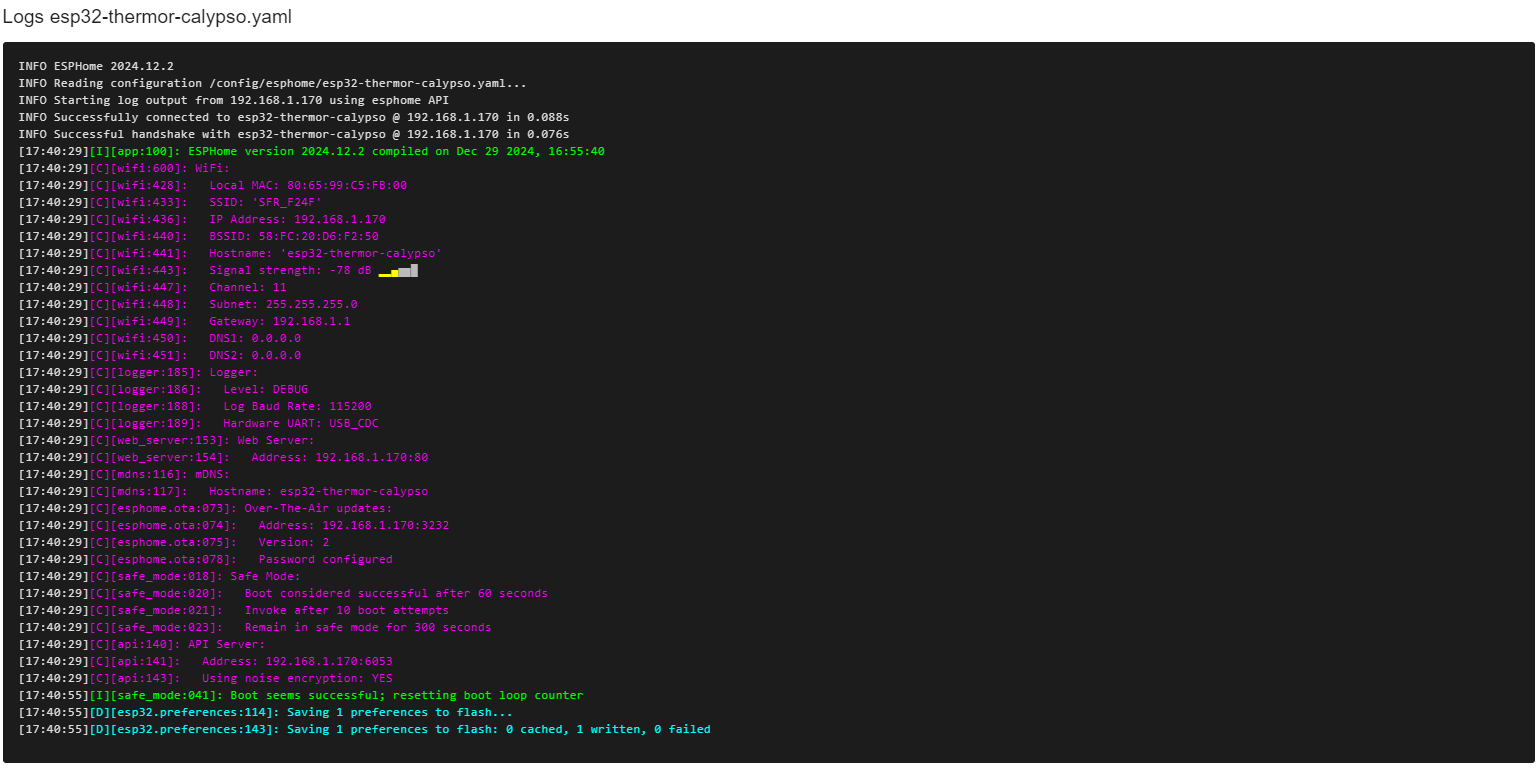Click the 'Over-The-Air updates:' line
Image resolution: width=1540 pixels, height=774 pixels.
click(205, 508)
